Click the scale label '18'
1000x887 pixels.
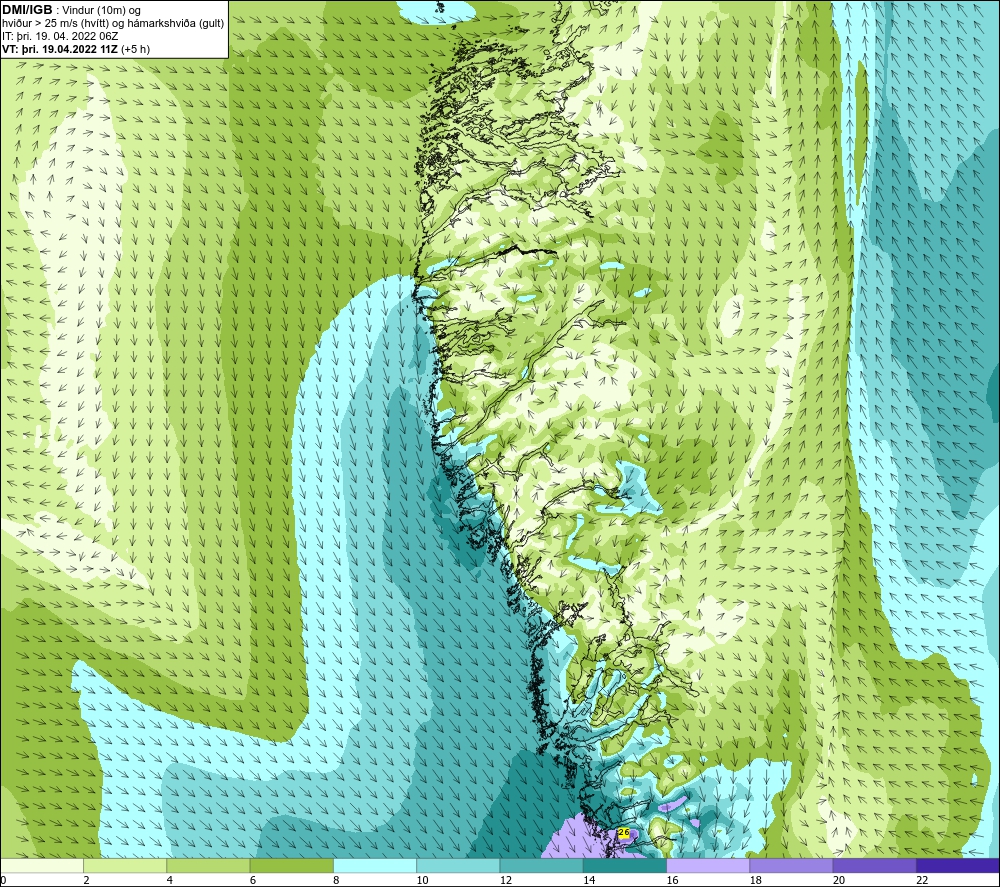756,880
